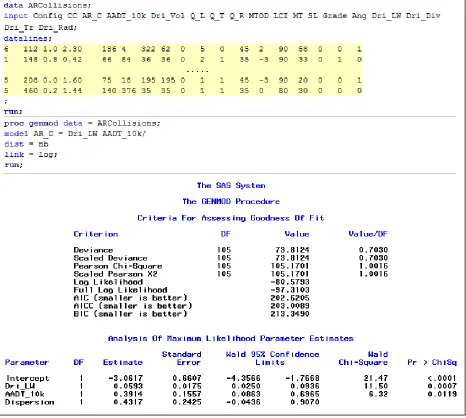Screen dimensions: 466x418
Task: Click the data row starting '5 208 0.0 1.60'
Action: 183,80
